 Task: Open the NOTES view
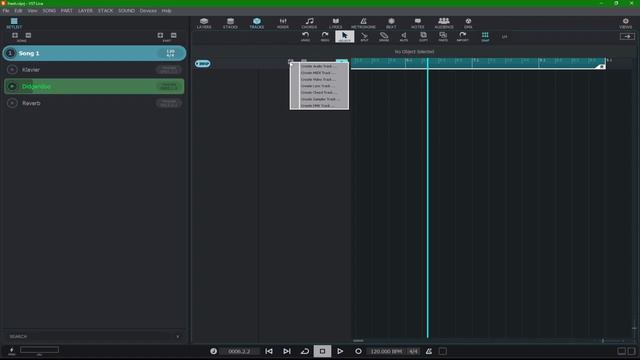click(418, 23)
